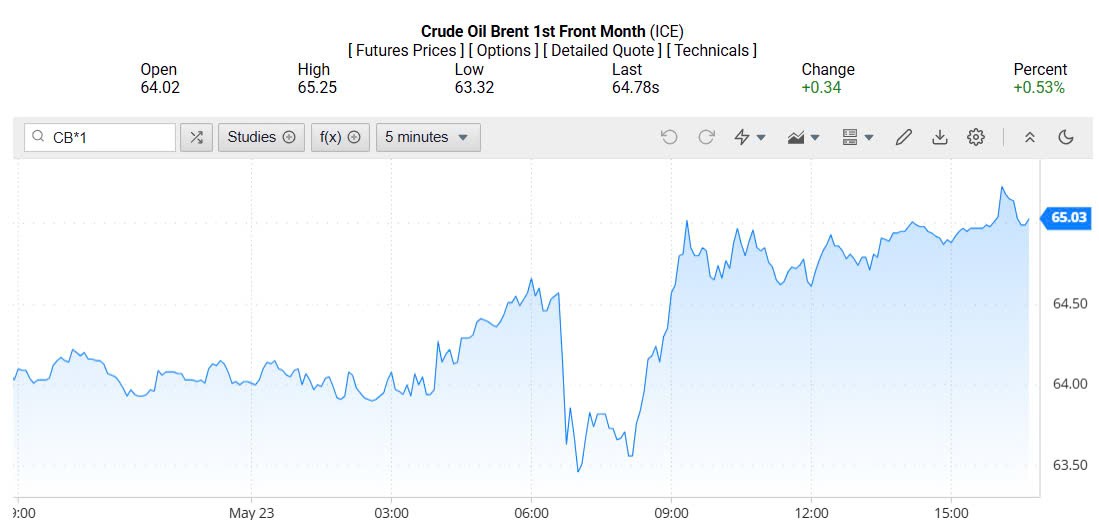Open the Technicals link
The width and height of the screenshot is (1099, 520).
[712, 50]
